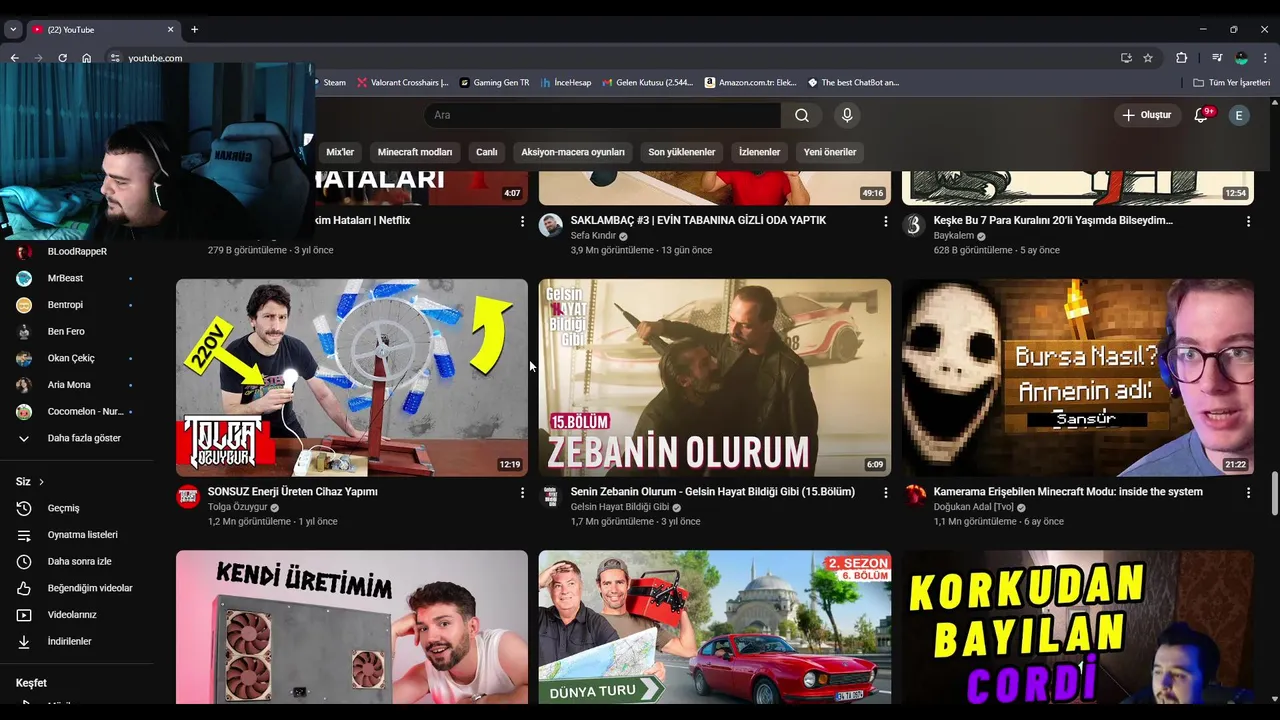Image resolution: width=1280 pixels, height=720 pixels.
Task: Open account avatar menu labeled E
Action: click(x=1238, y=115)
